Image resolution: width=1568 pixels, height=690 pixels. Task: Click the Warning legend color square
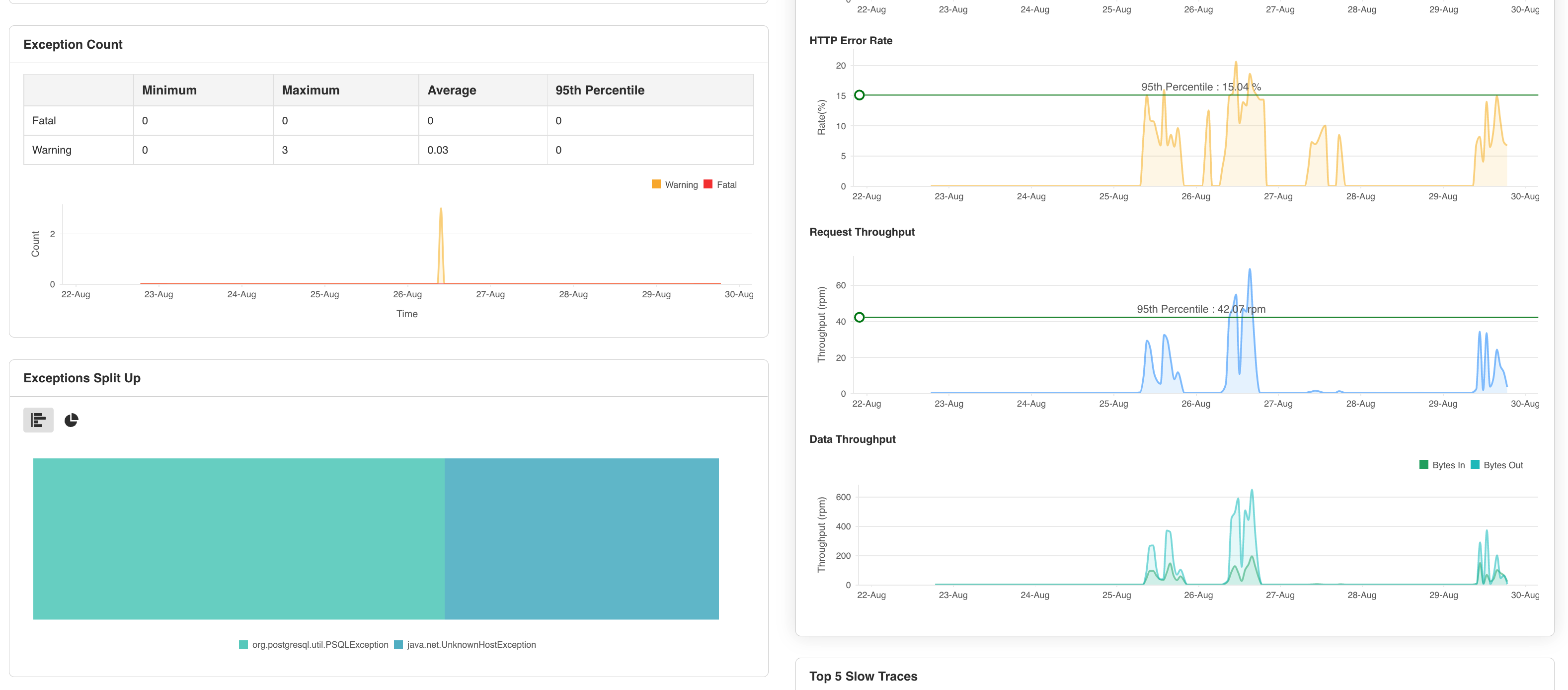(x=656, y=184)
